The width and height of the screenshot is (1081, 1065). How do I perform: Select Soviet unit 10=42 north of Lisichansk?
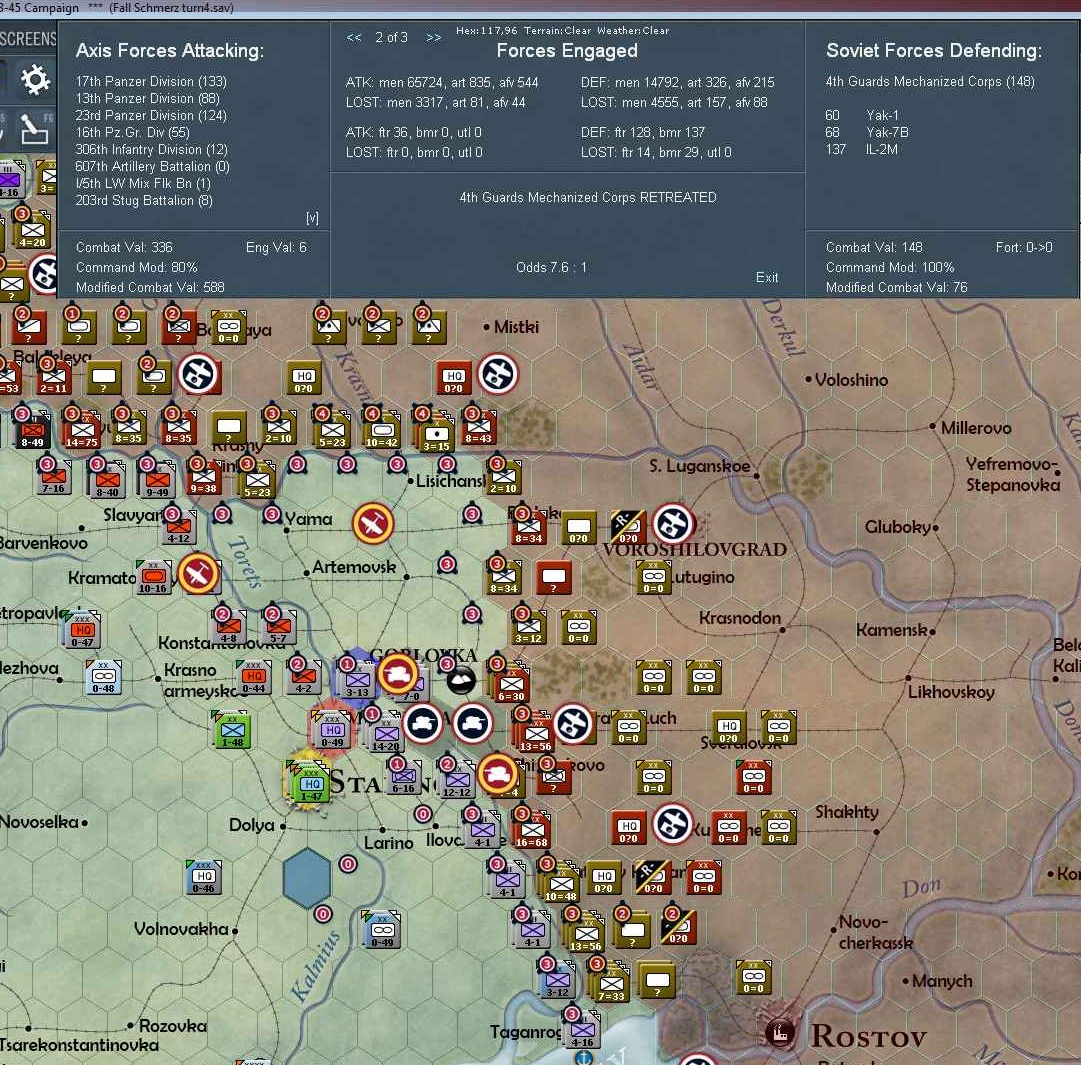pos(381,431)
